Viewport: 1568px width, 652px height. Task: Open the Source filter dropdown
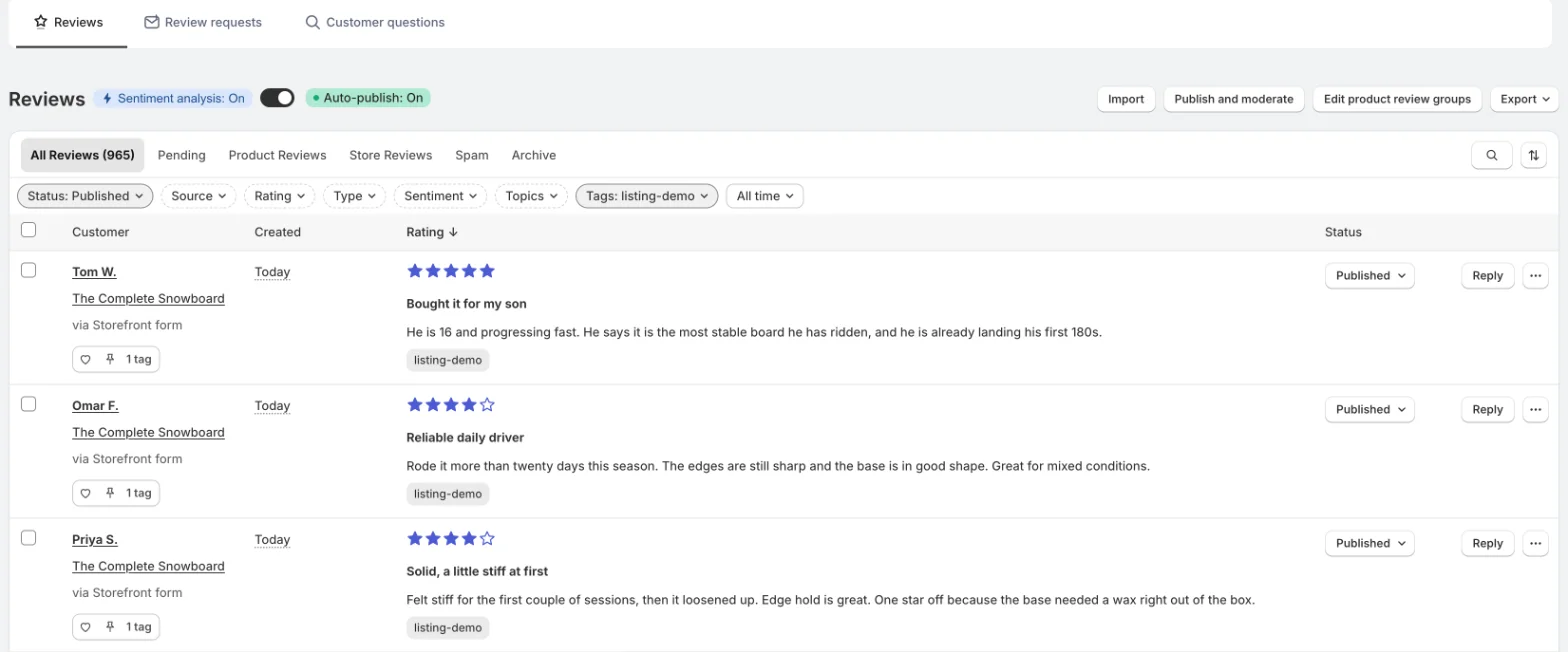coord(198,196)
